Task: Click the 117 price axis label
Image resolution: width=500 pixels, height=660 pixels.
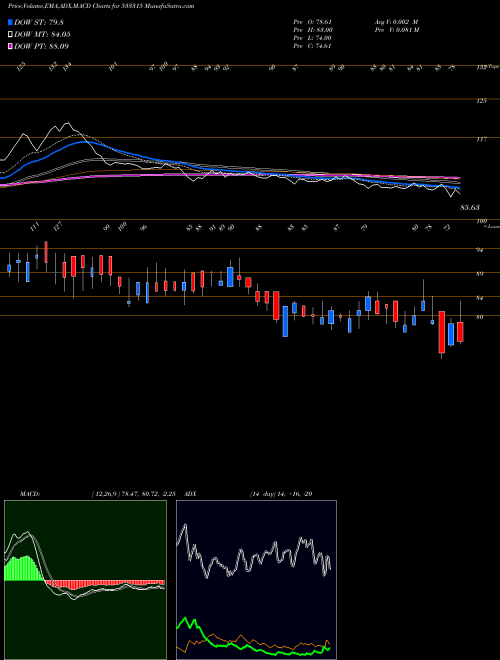Action: [482, 139]
